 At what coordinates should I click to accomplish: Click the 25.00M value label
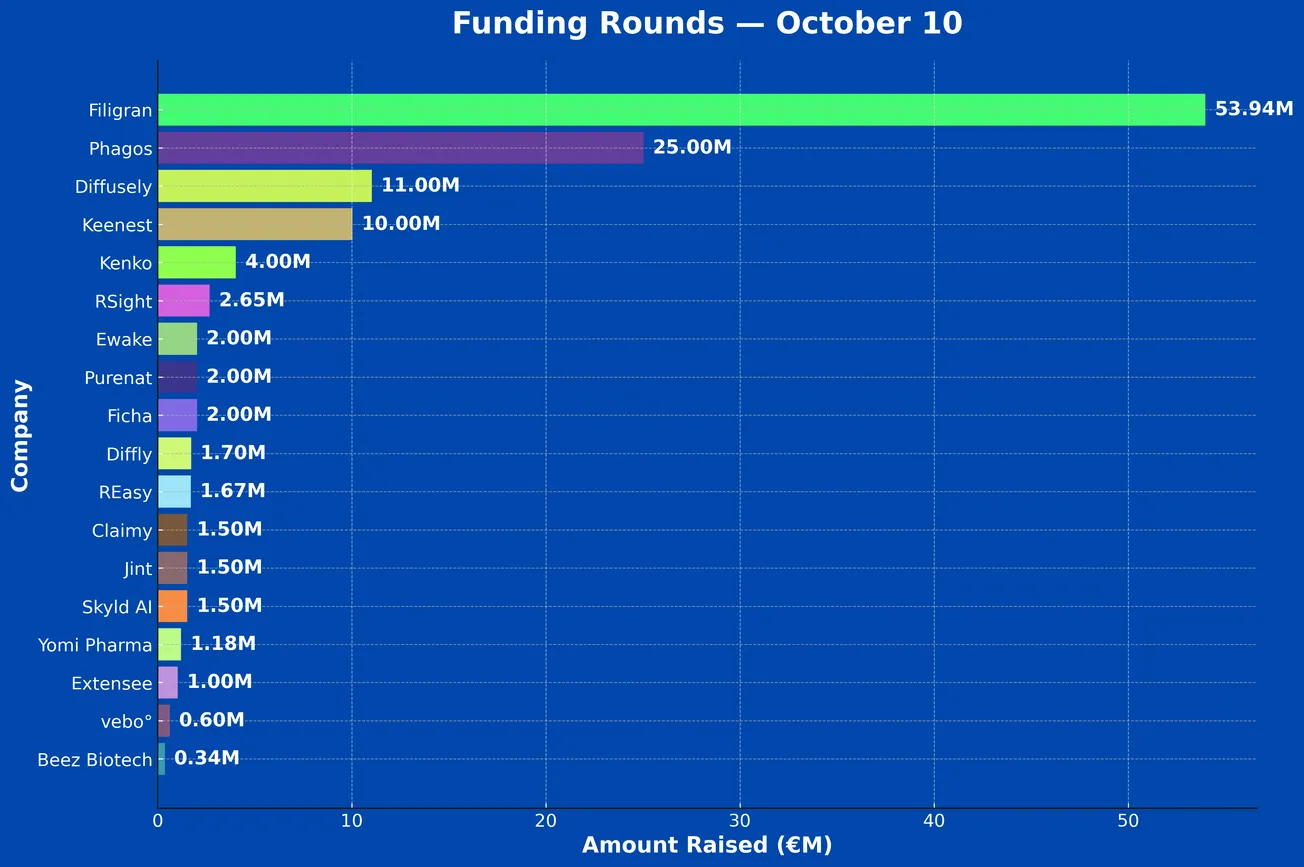(692, 148)
